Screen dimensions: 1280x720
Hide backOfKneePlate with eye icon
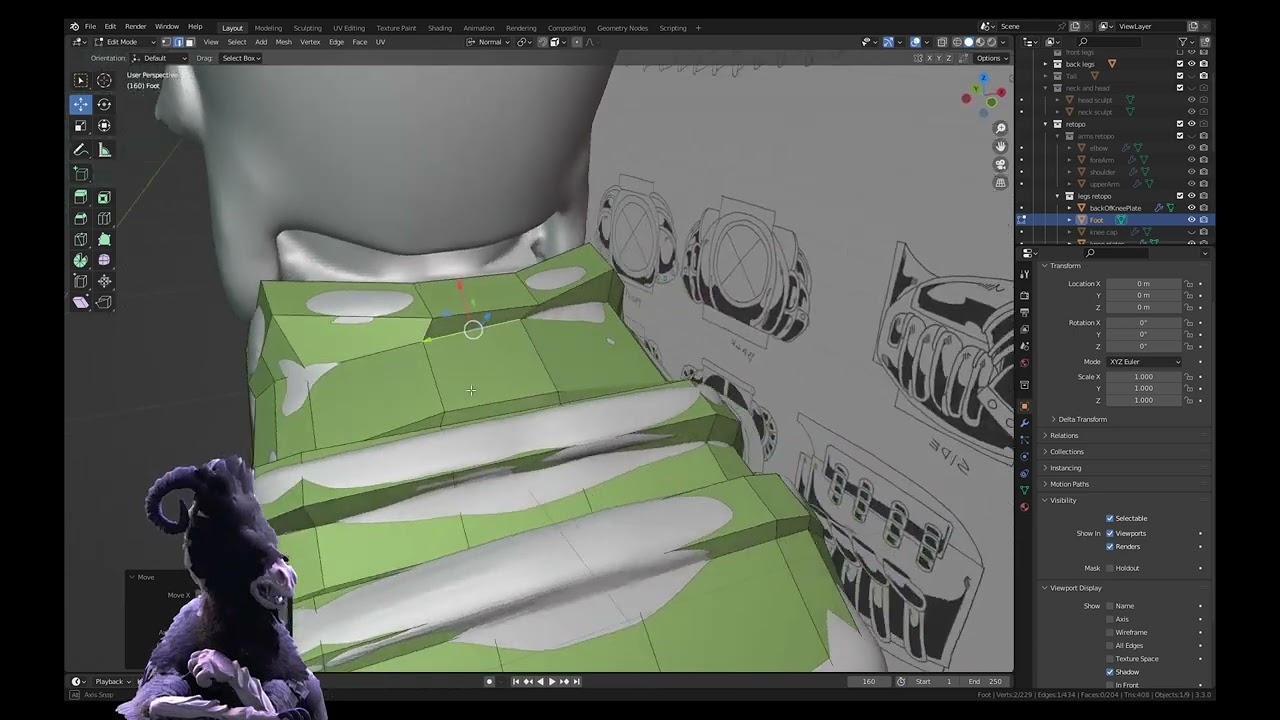(1191, 208)
